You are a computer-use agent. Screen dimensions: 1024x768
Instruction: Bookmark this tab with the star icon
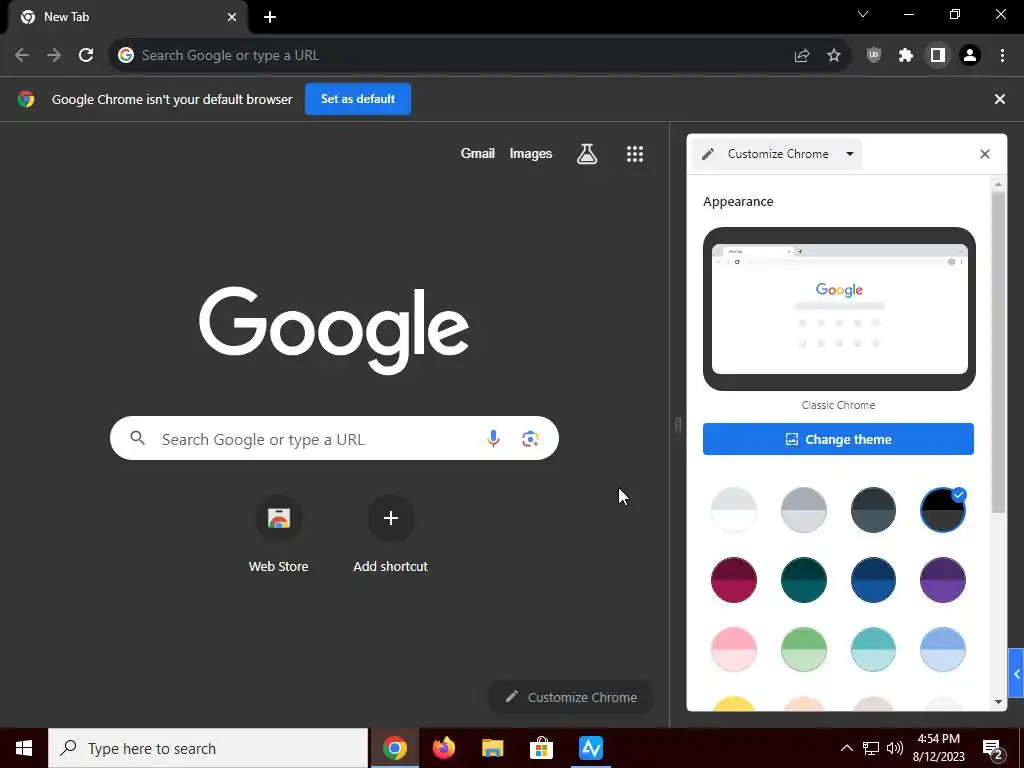tap(834, 56)
